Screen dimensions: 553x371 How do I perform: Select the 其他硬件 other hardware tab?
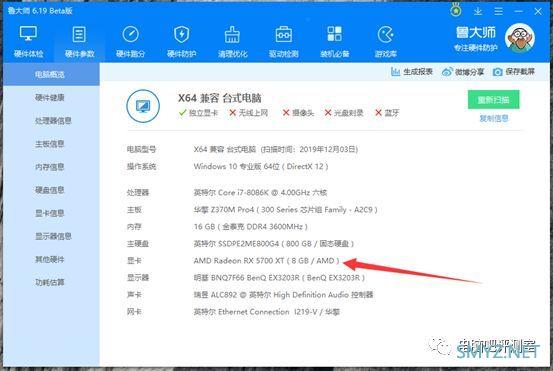(50, 259)
